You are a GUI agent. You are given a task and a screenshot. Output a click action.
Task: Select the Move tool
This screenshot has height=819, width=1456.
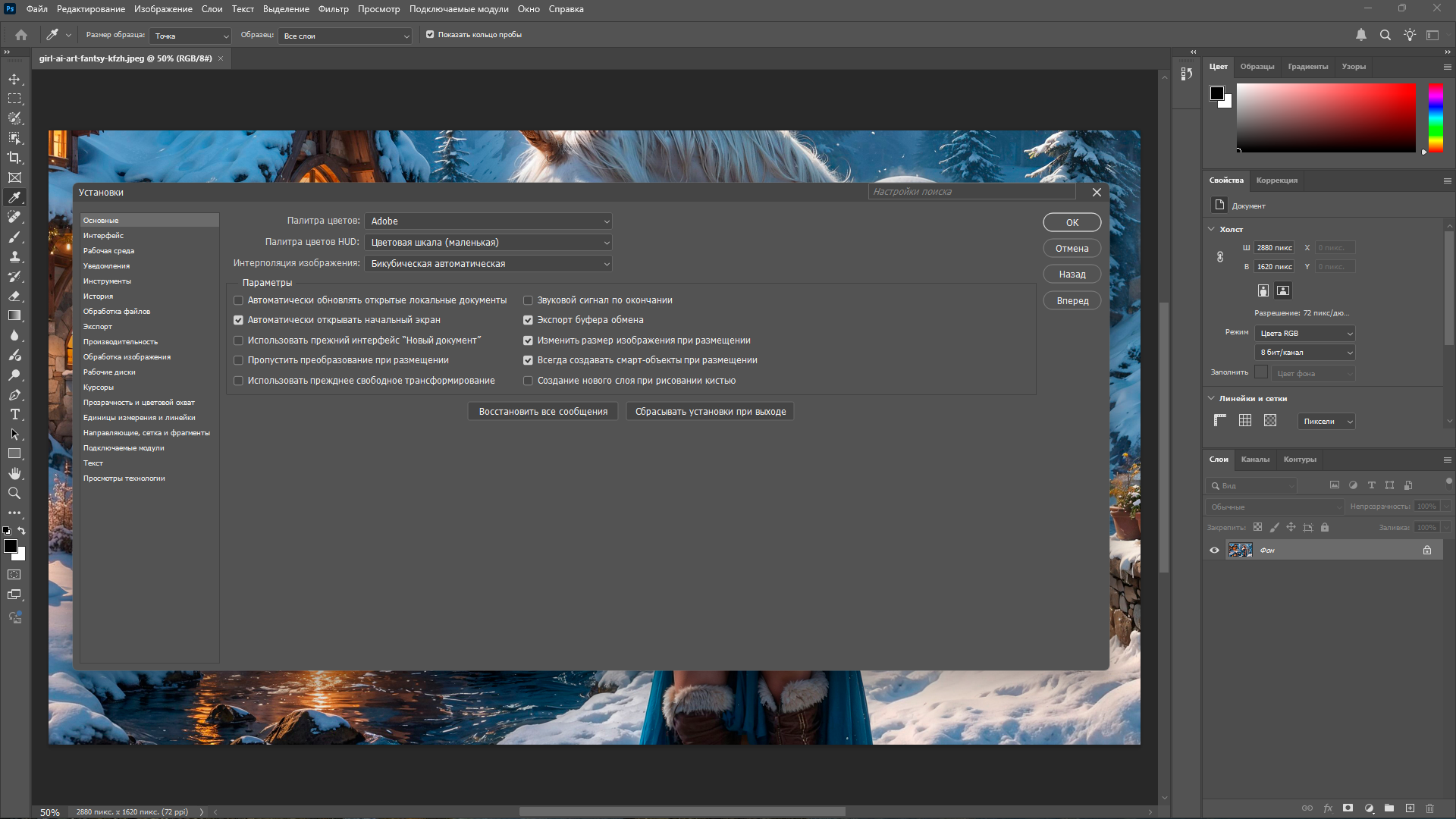(14, 79)
